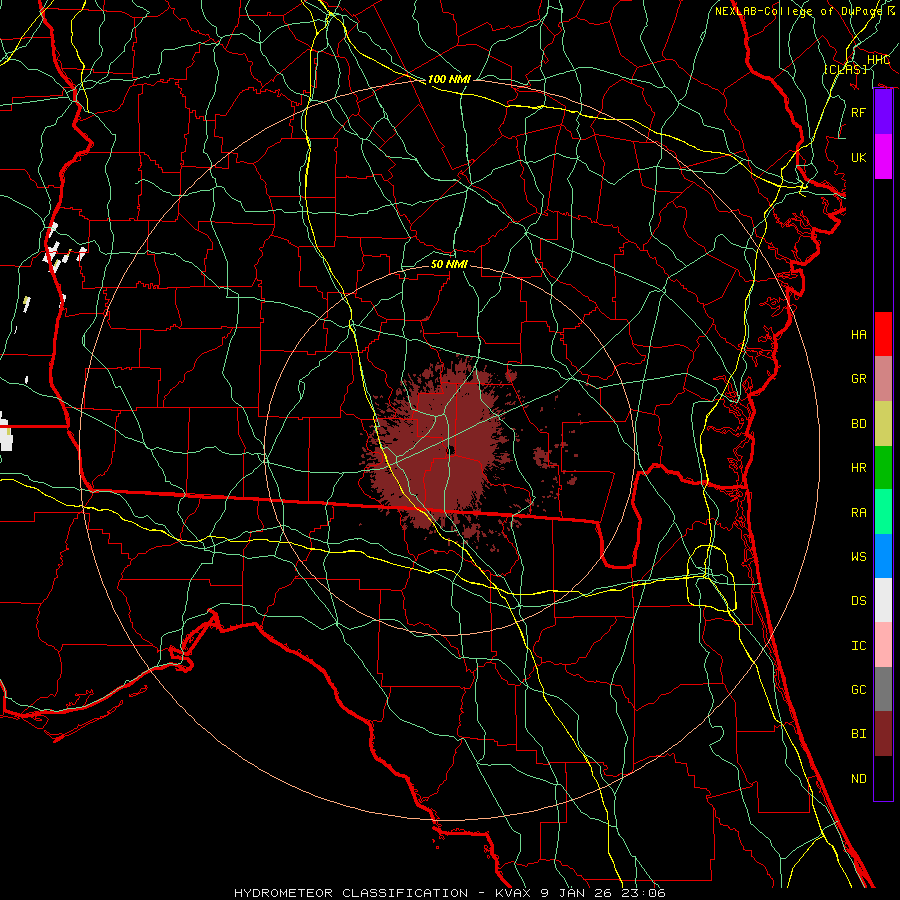900x900 pixels.
Task: Click the "100 NMI" range ring label
Action: (x=449, y=79)
